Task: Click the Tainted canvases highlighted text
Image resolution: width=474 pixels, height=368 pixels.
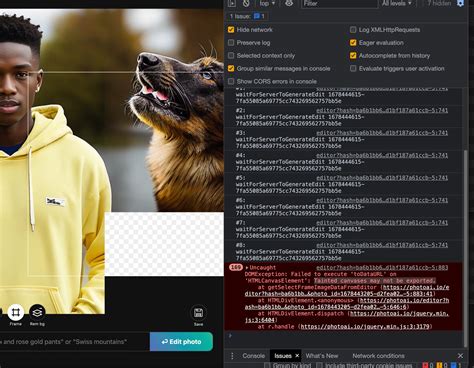Action: click(374, 281)
